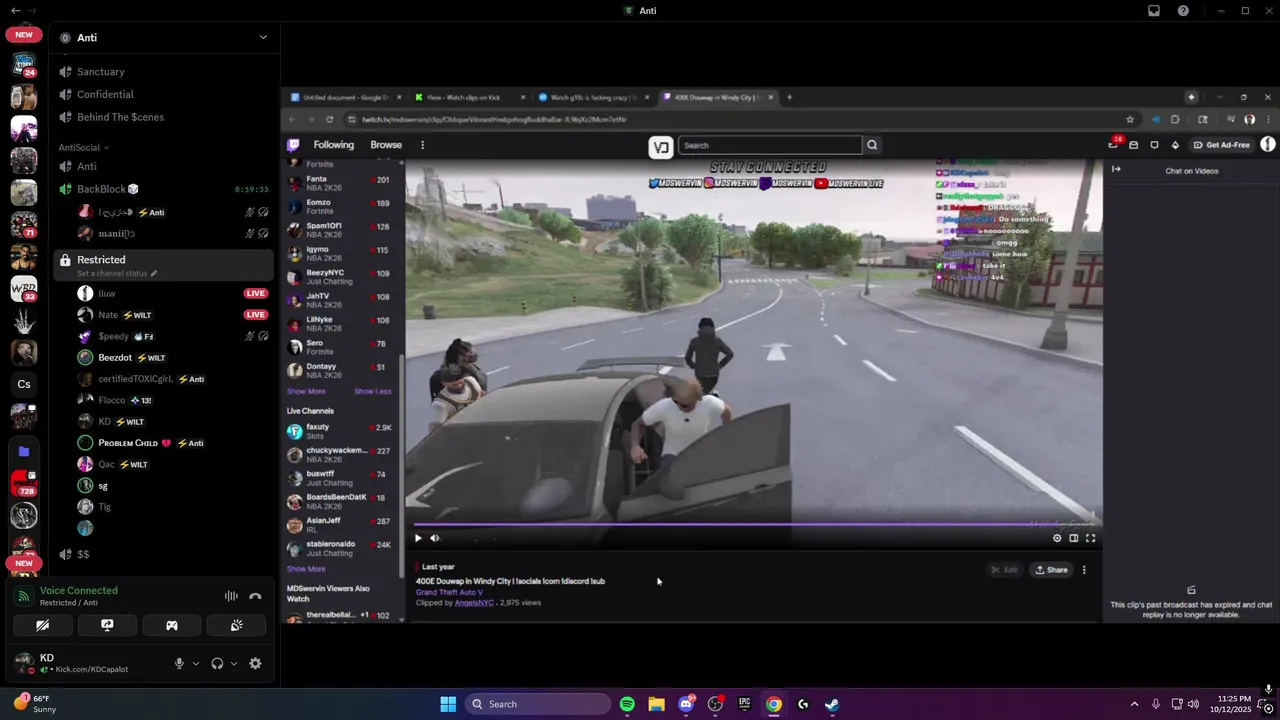Screen dimensions: 1280x720
Task: Switch to Untitled document Google Docs tab
Action: pos(345,97)
